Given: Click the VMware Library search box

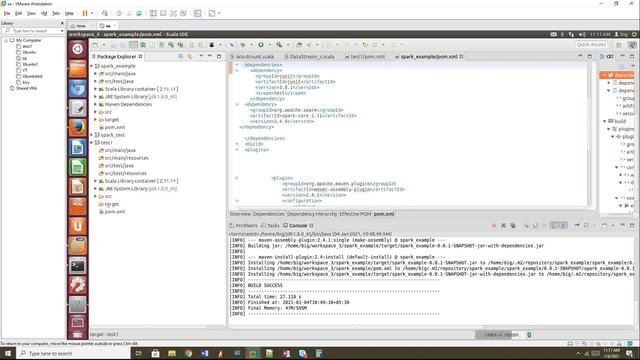Looking at the screenshot, I should (x=33, y=31).
